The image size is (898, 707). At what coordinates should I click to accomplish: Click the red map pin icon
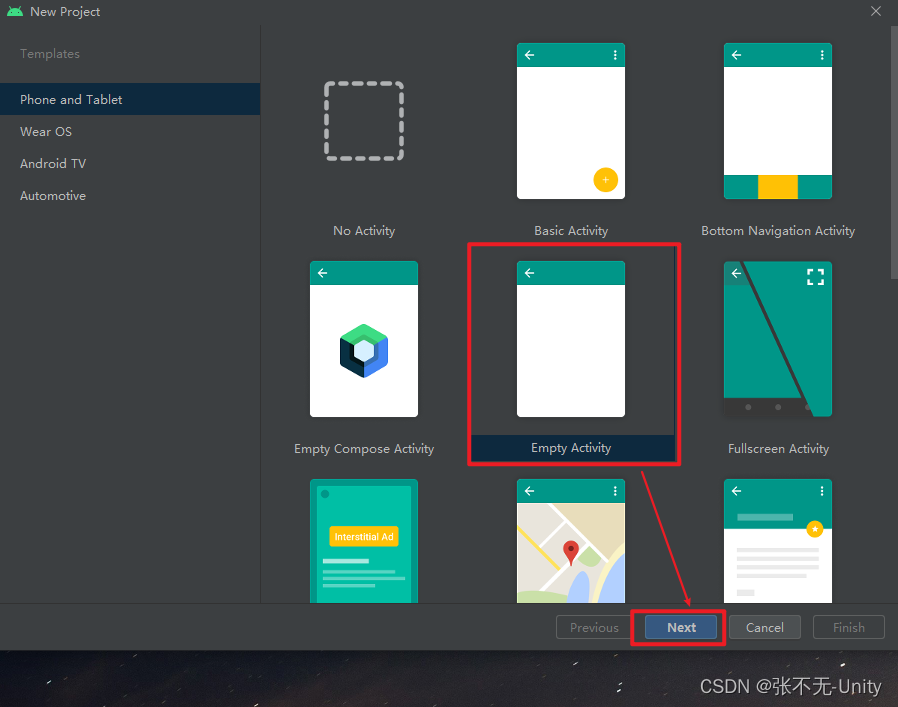click(571, 552)
